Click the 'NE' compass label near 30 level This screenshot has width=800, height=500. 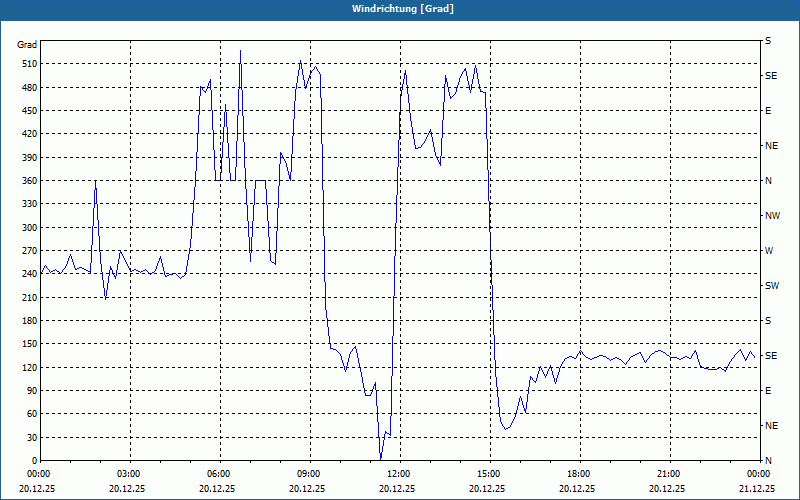pyautogui.click(x=772, y=426)
